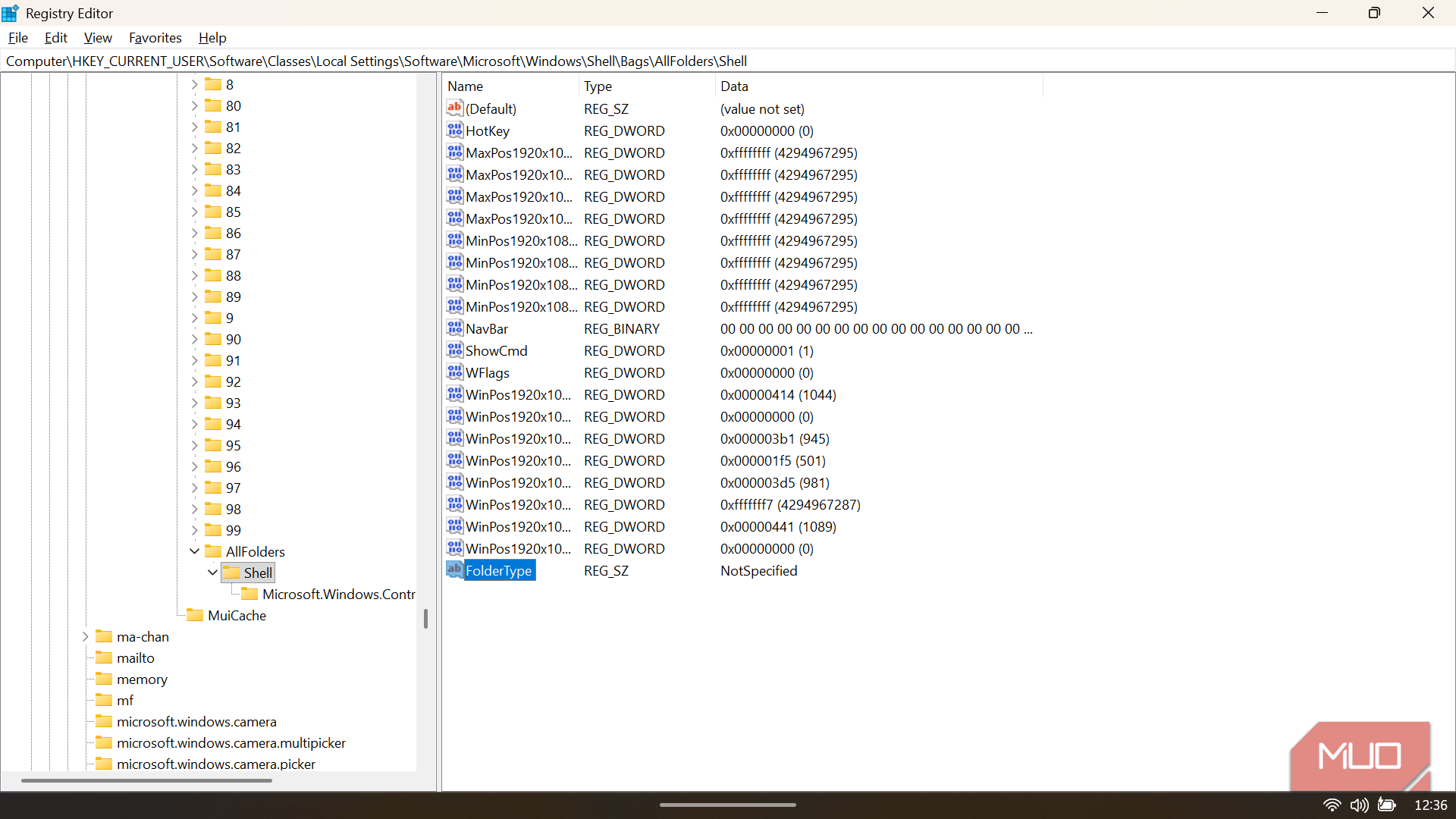Click the Data column header

pos(879,86)
